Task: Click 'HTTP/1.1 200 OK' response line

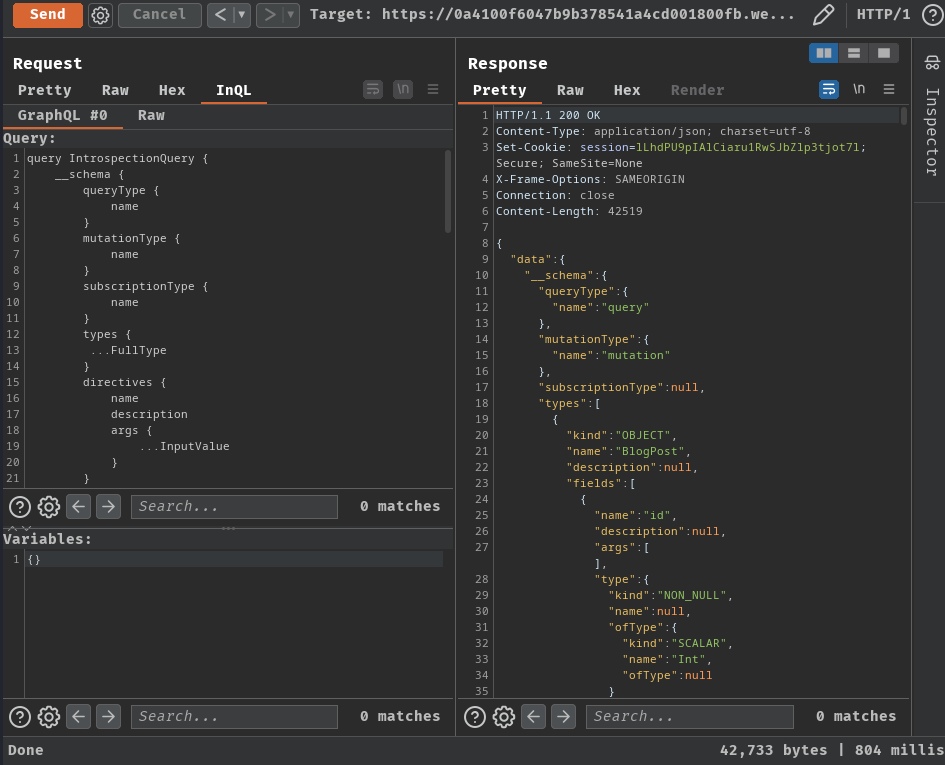Action: (x=548, y=115)
